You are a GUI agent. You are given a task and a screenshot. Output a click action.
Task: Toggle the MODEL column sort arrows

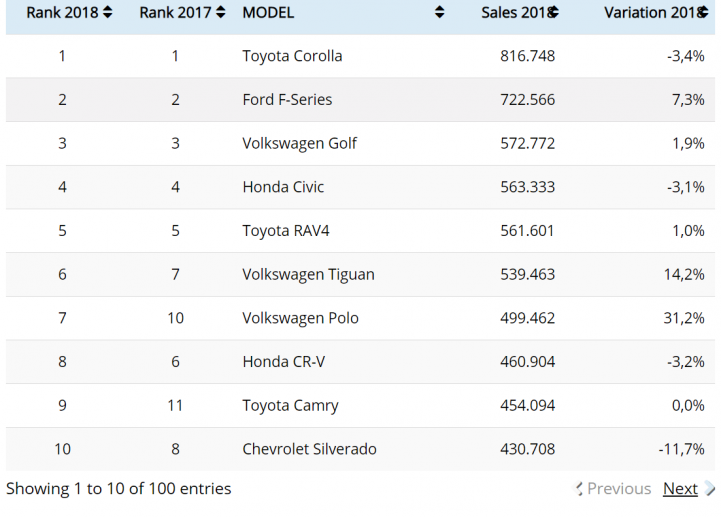click(x=440, y=12)
